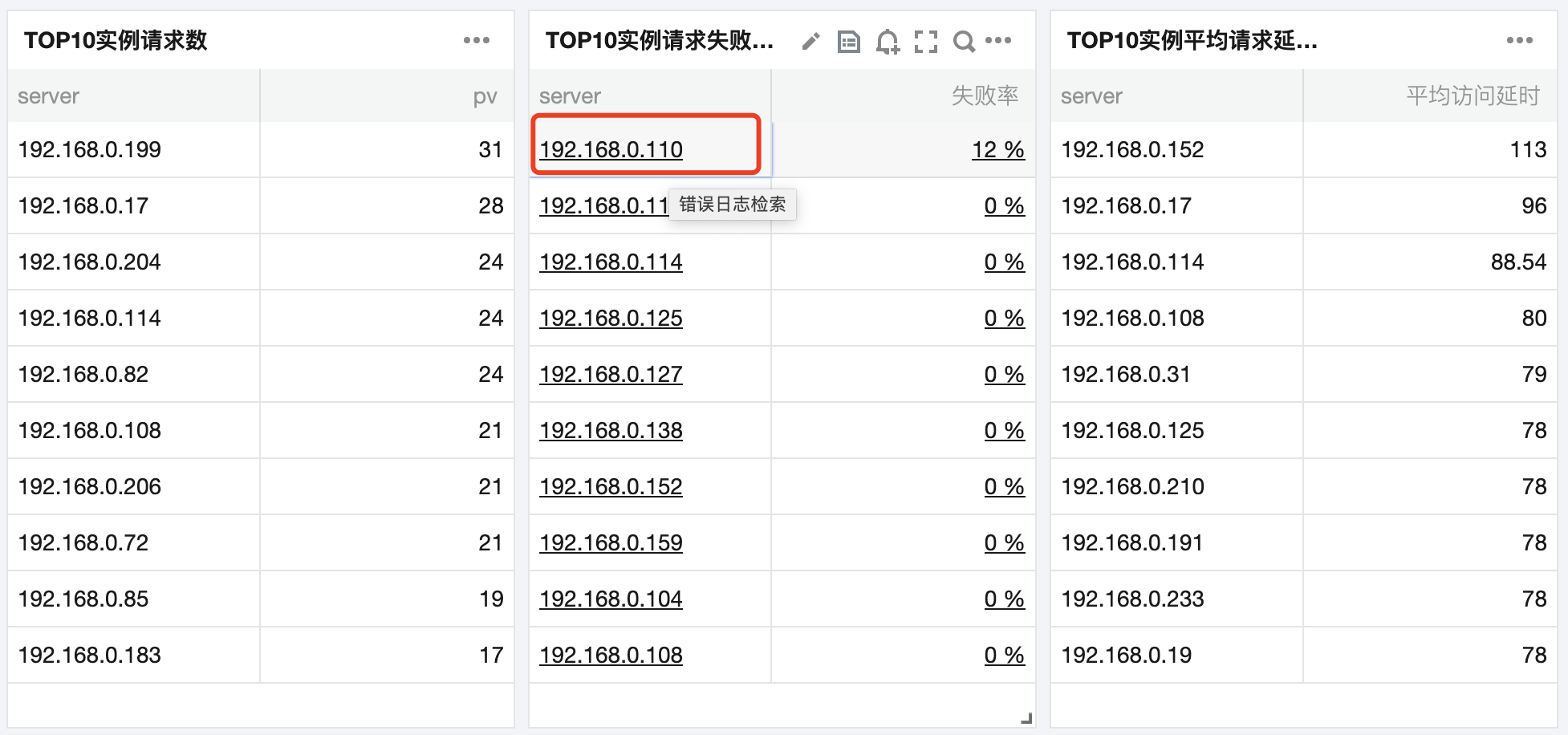Click the 192.168.0.125 failure rate server link

611,319
